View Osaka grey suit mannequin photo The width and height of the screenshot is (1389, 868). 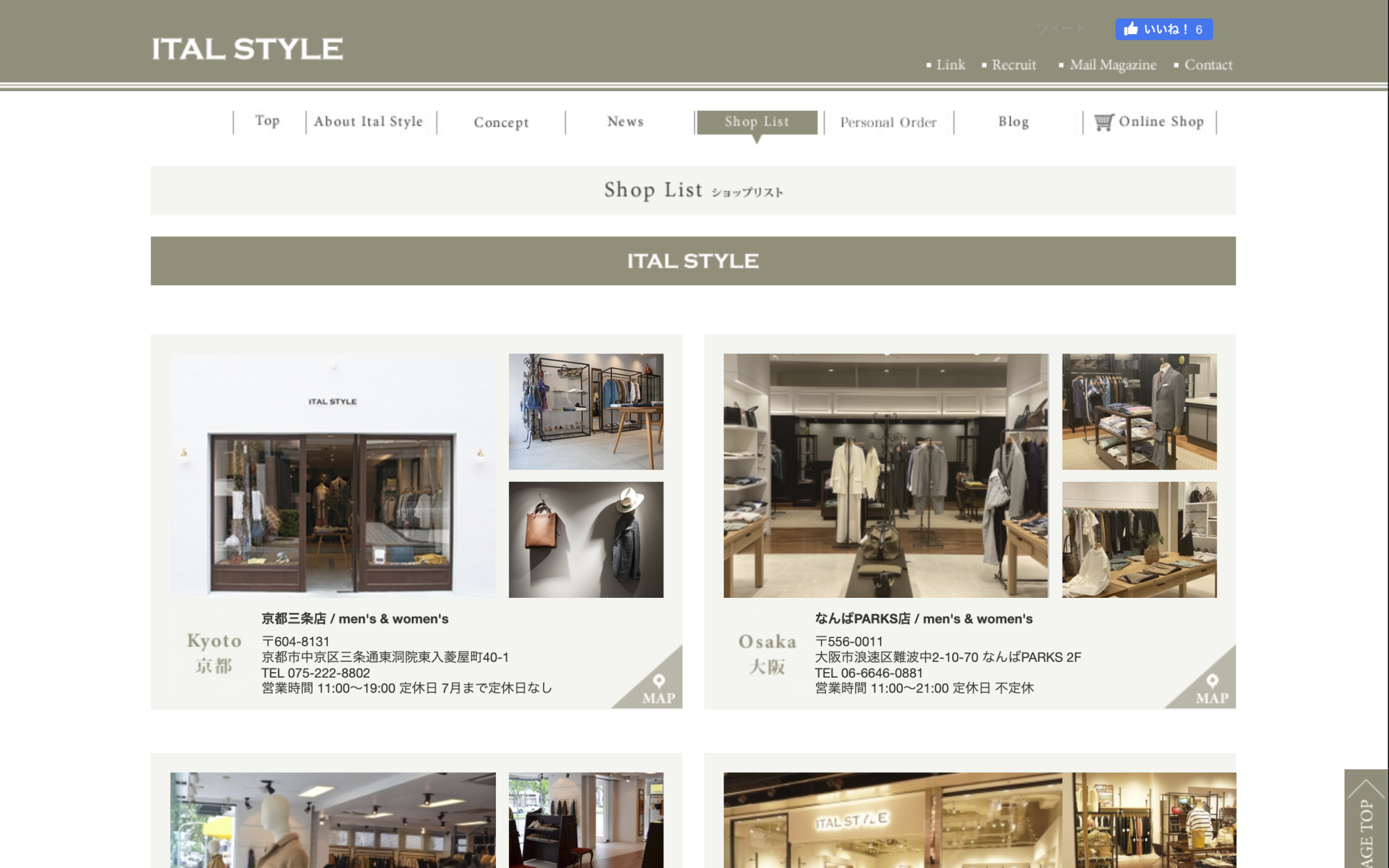[x=1140, y=412]
